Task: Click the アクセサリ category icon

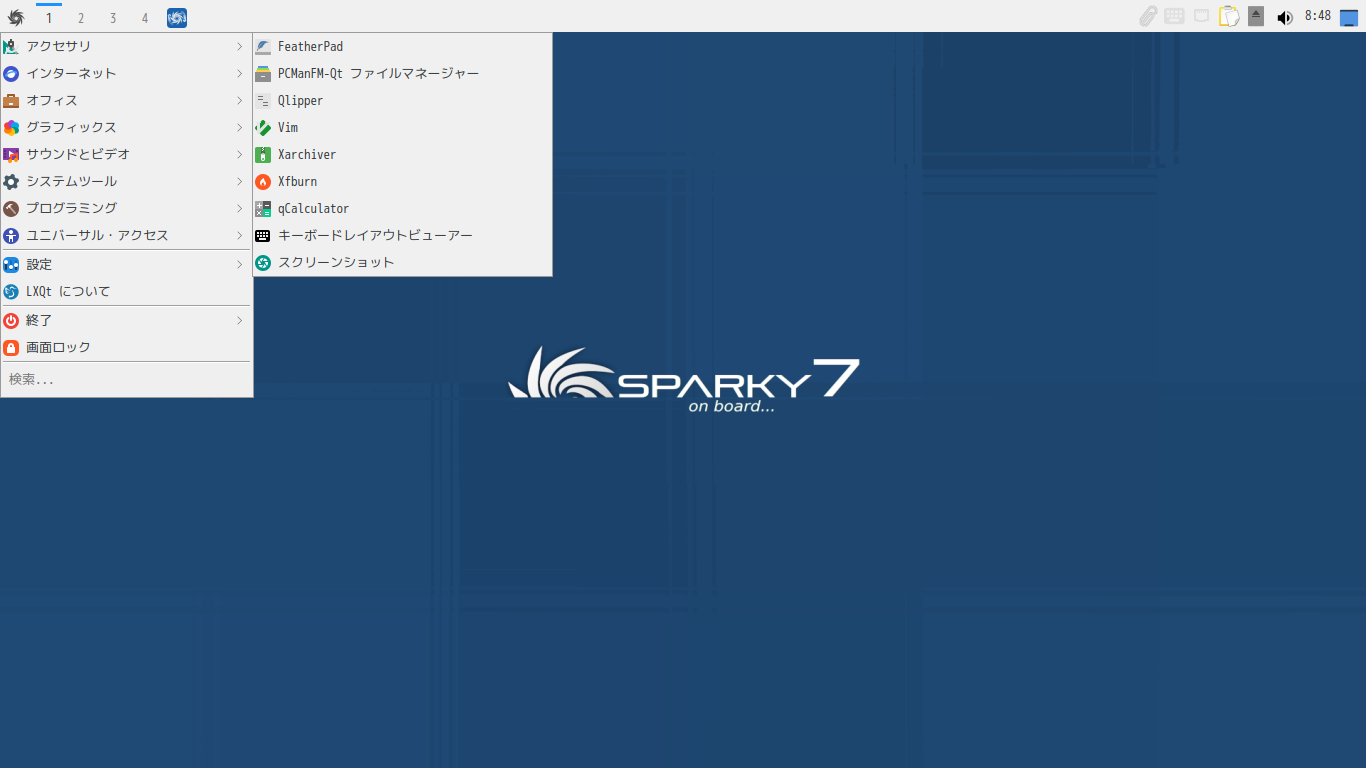Action: (x=11, y=47)
